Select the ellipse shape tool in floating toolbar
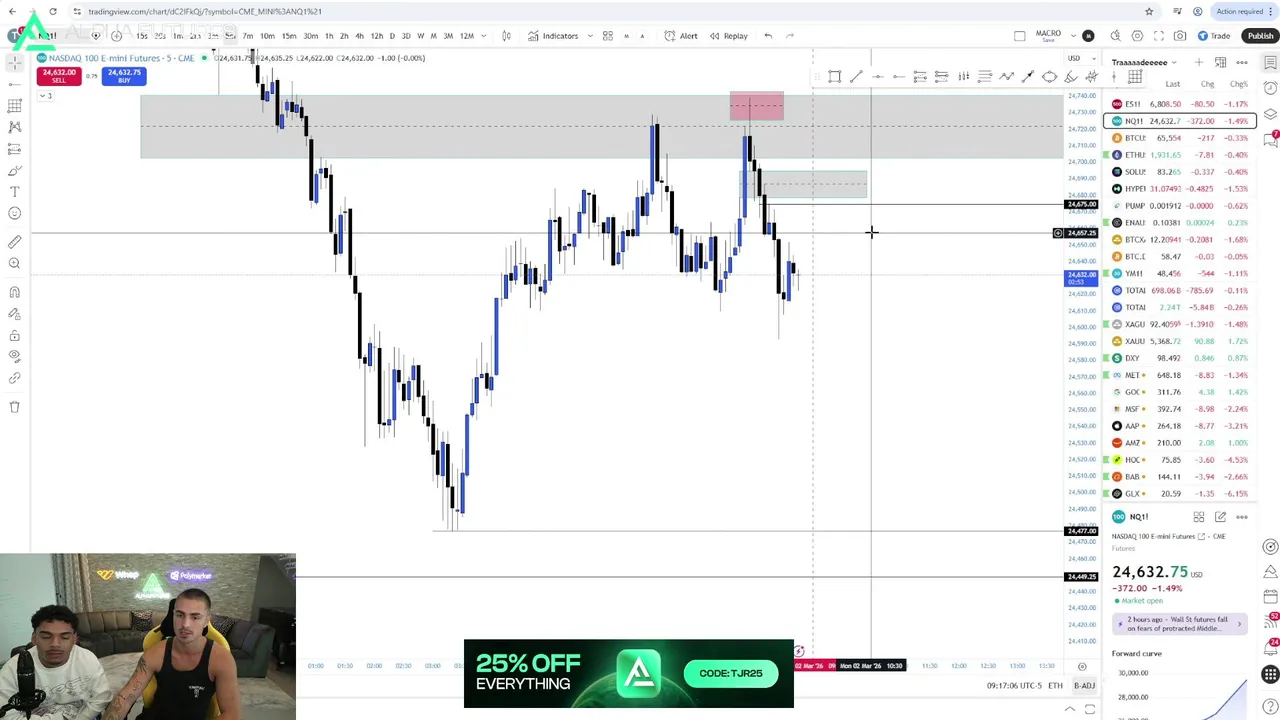The width and height of the screenshot is (1280, 720). pos(1049,77)
